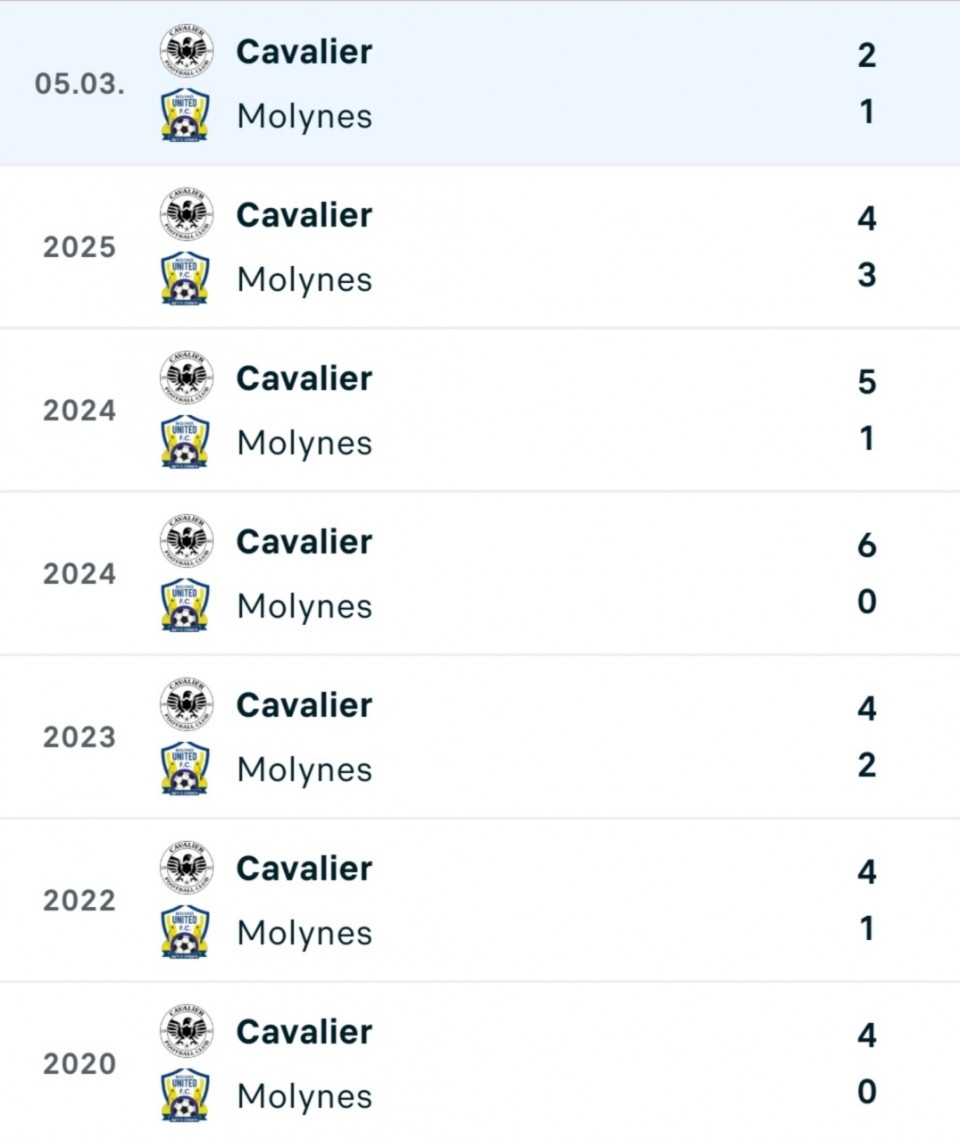The width and height of the screenshot is (960, 1140).
Task: Click Cavalier crest in 2025 match
Action: coord(186,215)
